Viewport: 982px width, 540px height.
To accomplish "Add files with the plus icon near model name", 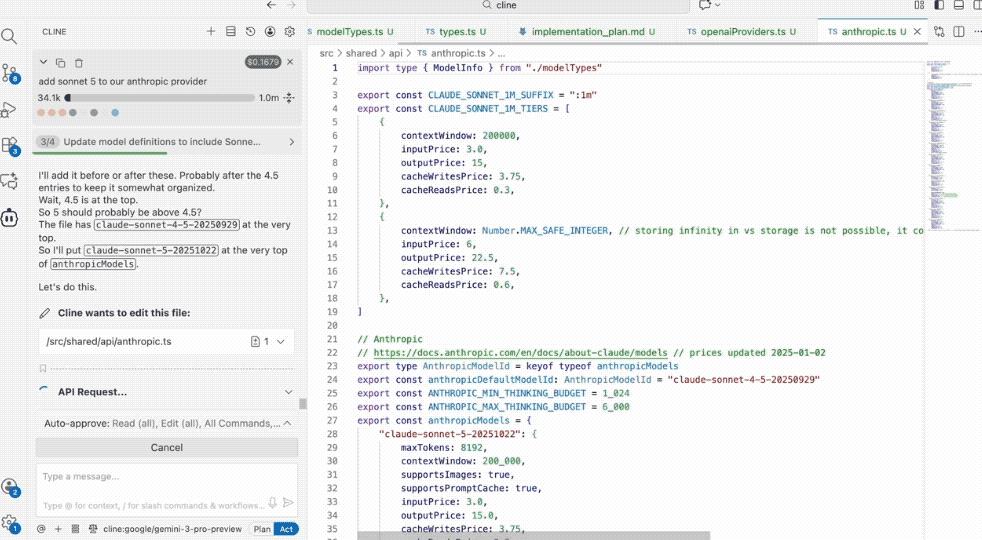I will (x=58, y=529).
